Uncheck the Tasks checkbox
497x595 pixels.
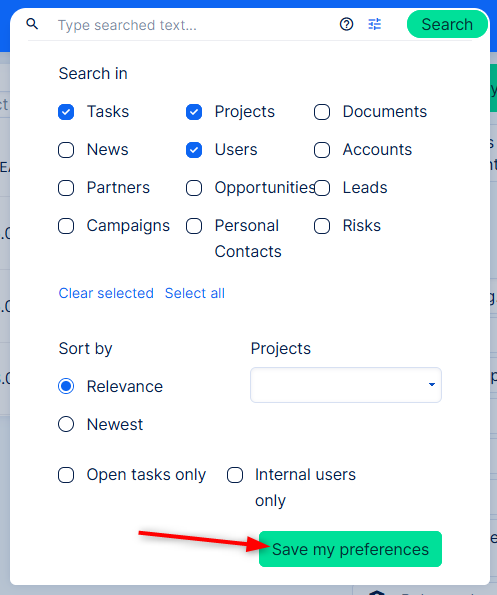coord(66,112)
